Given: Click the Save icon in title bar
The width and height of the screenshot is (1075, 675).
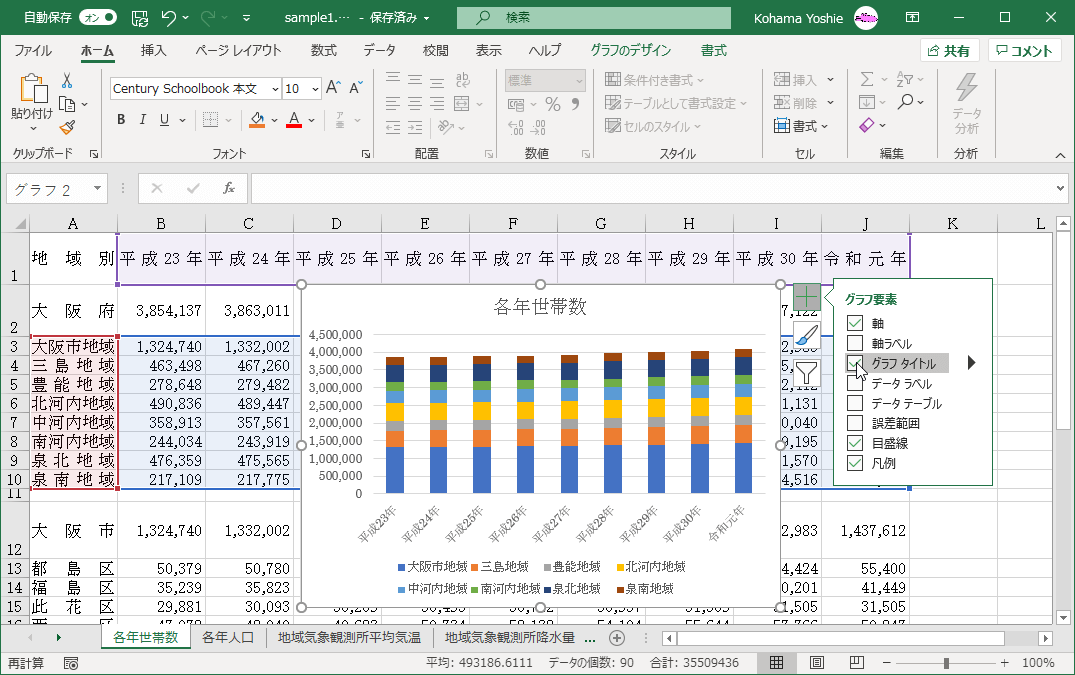Looking at the screenshot, I should 140,18.
